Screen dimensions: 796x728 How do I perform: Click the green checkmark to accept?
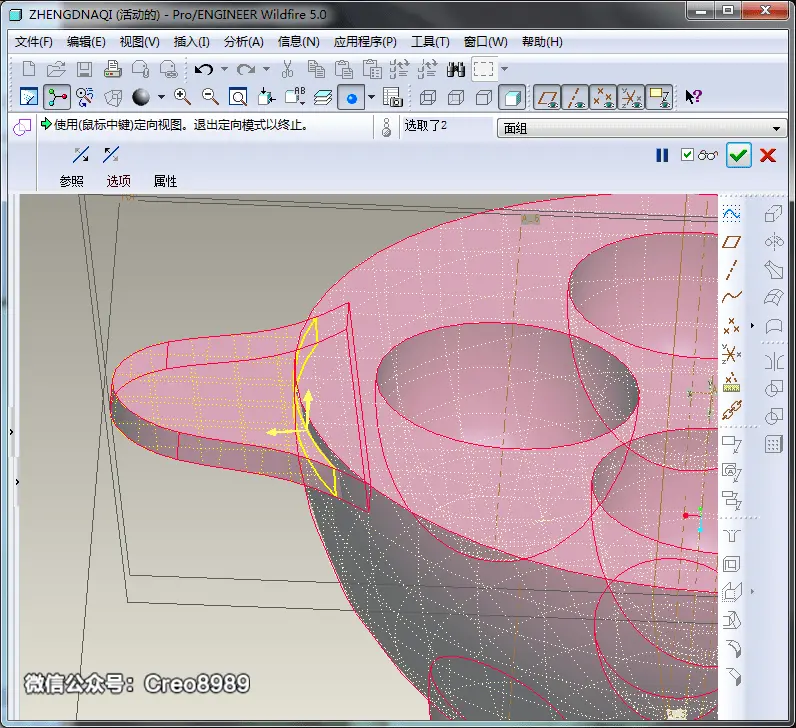tap(738, 155)
